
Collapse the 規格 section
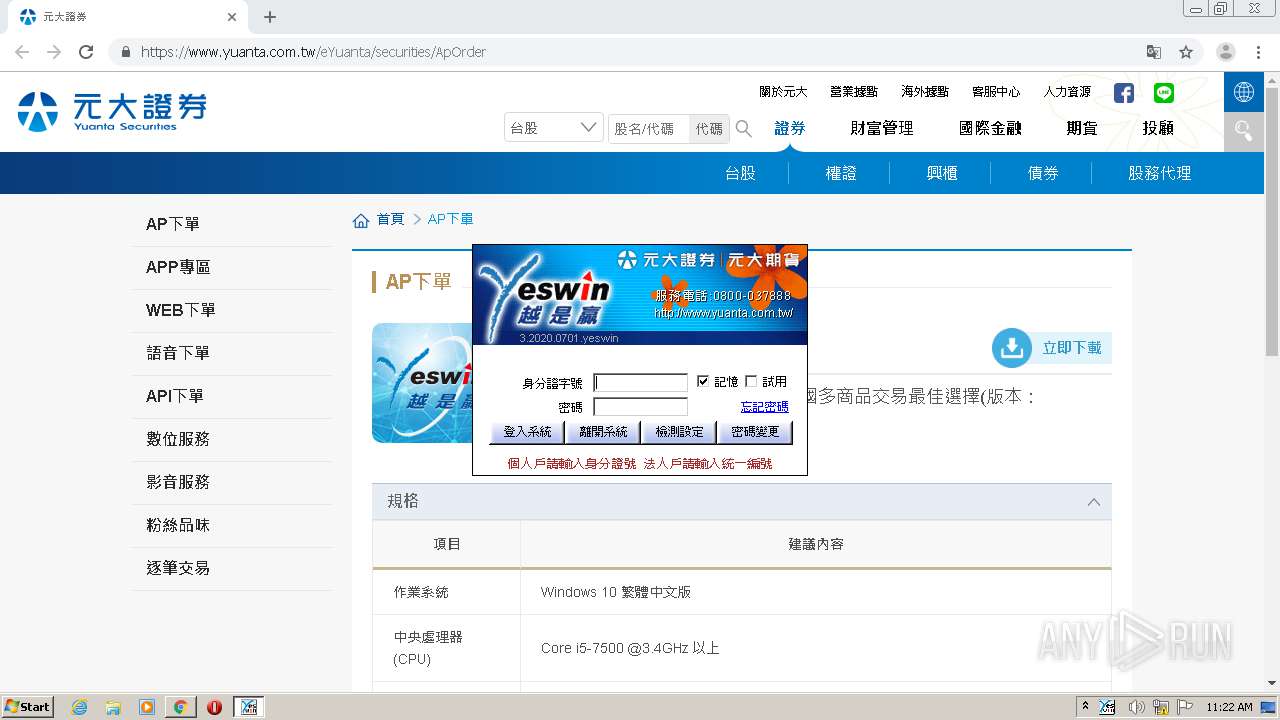(1093, 502)
